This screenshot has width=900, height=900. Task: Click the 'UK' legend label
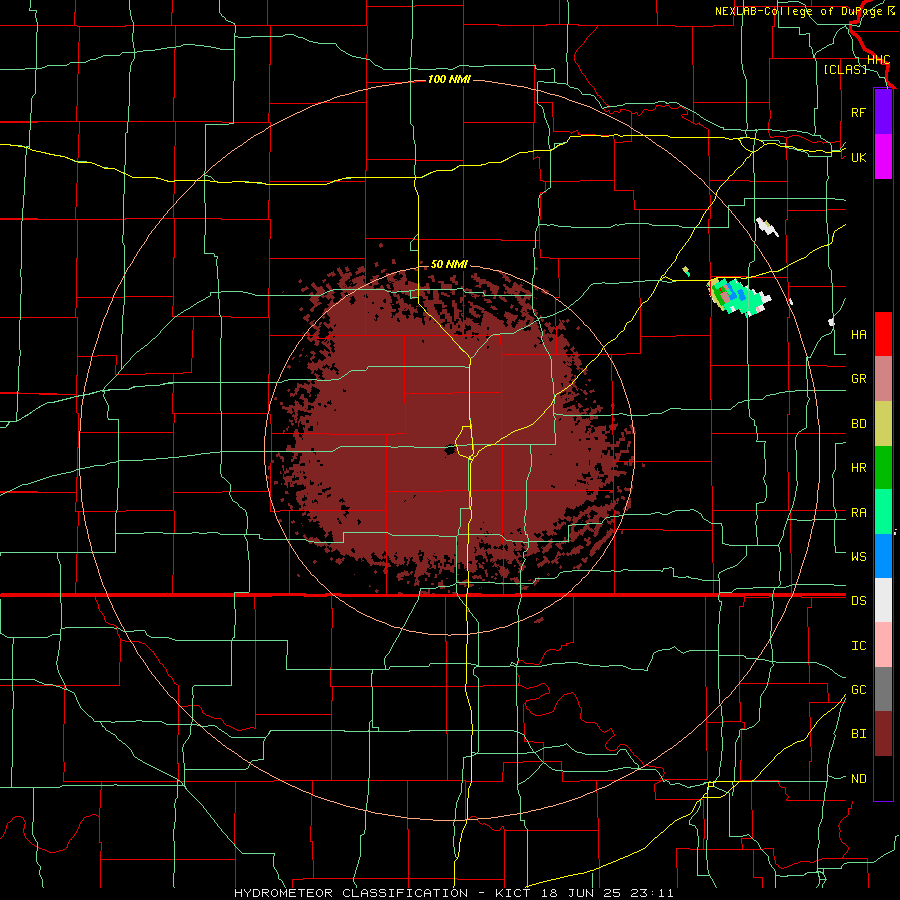coord(858,158)
